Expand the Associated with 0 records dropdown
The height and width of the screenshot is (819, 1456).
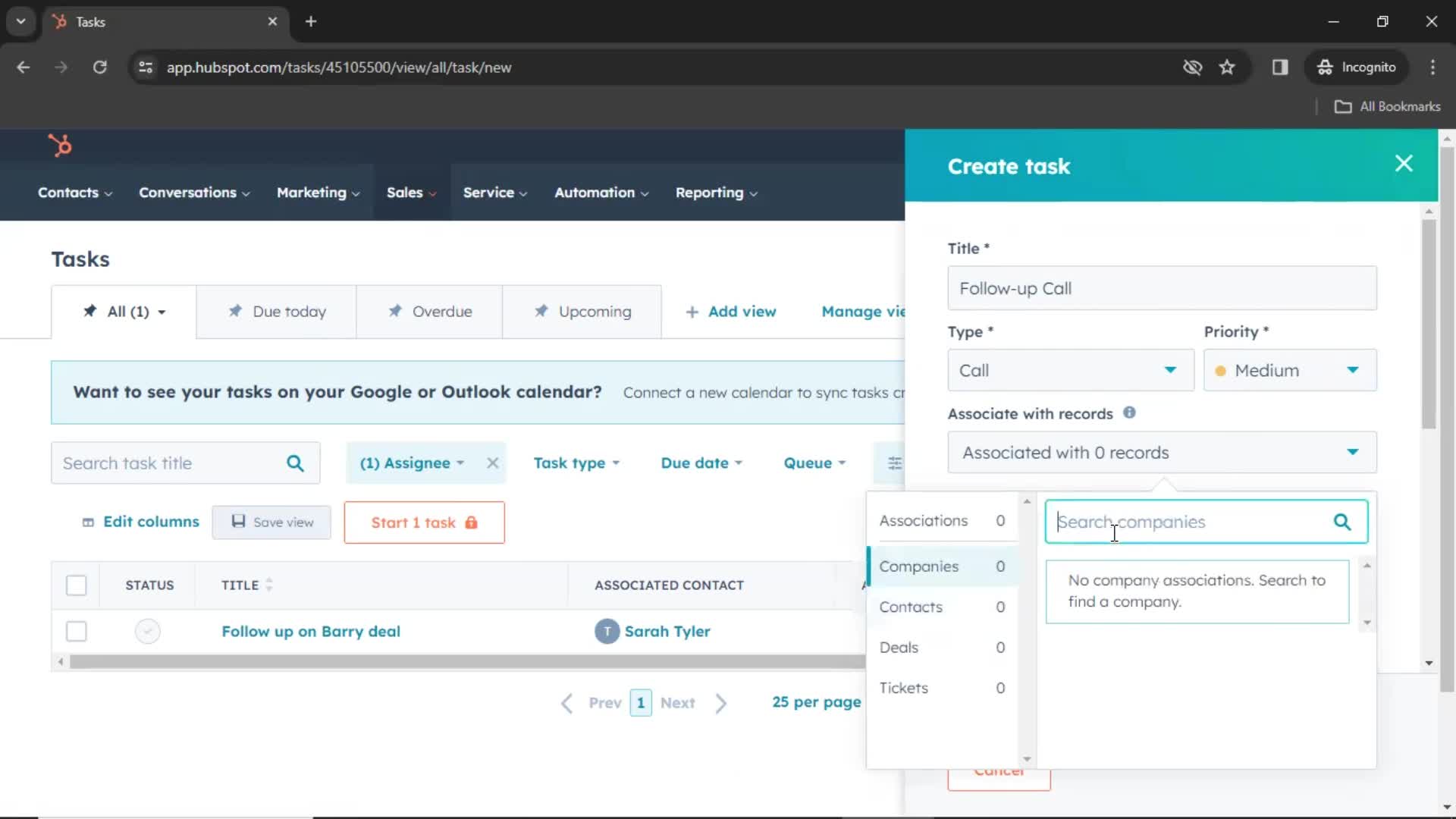(1159, 452)
